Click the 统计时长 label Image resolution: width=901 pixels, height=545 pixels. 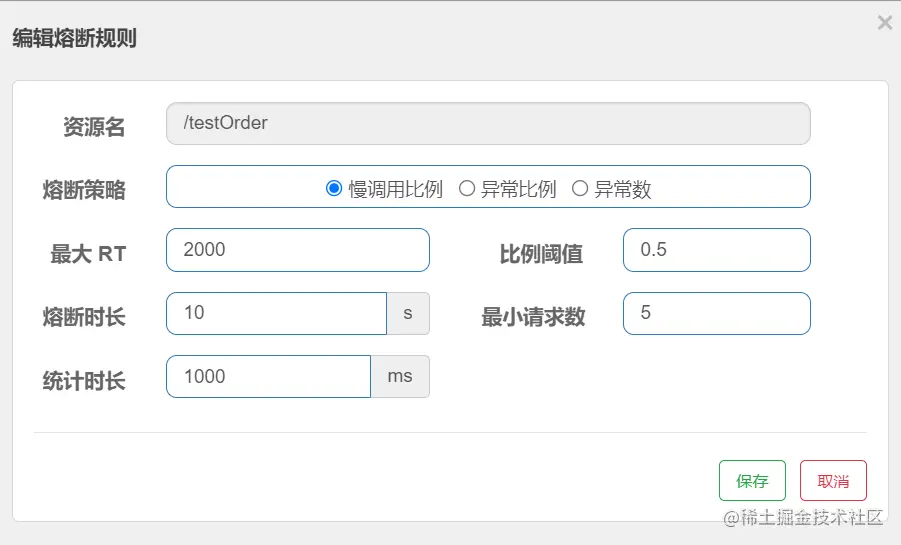pos(84,381)
